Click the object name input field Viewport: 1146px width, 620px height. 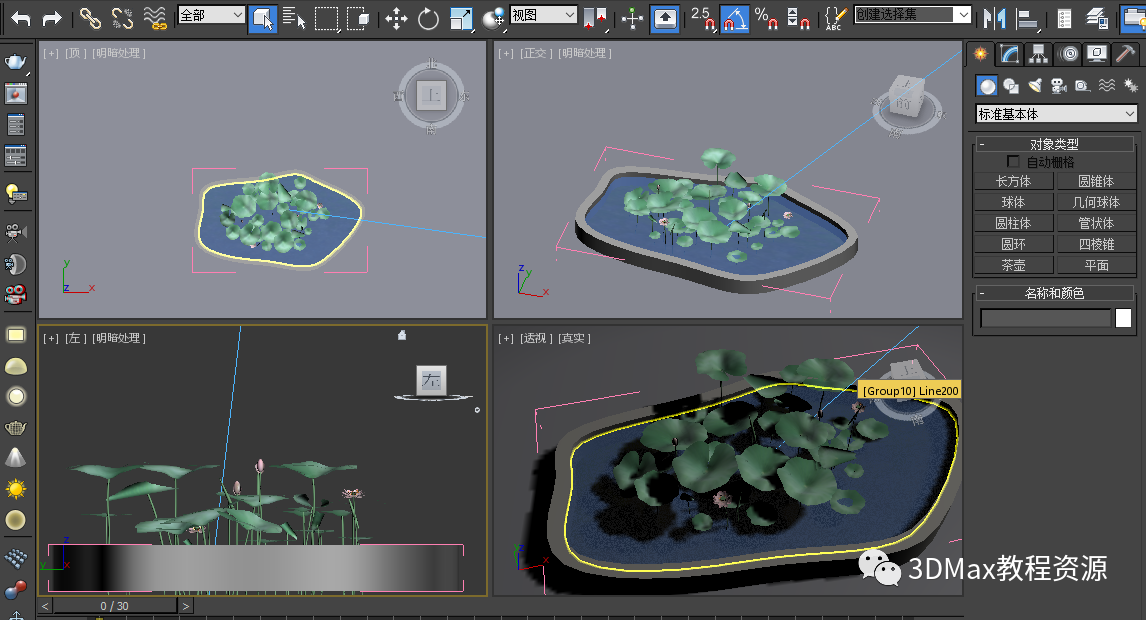click(1045, 318)
